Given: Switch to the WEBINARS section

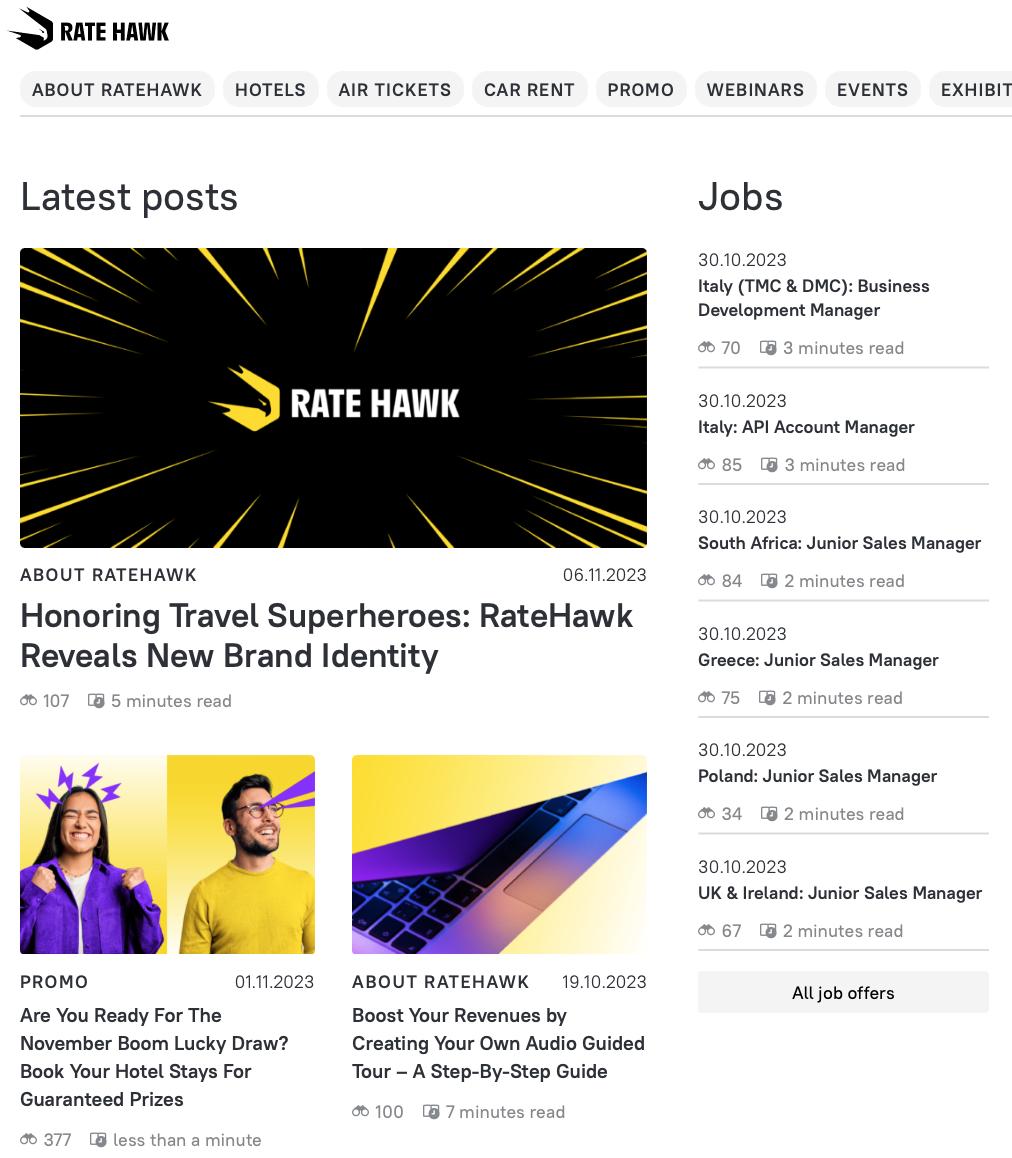Looking at the screenshot, I should (x=755, y=89).
